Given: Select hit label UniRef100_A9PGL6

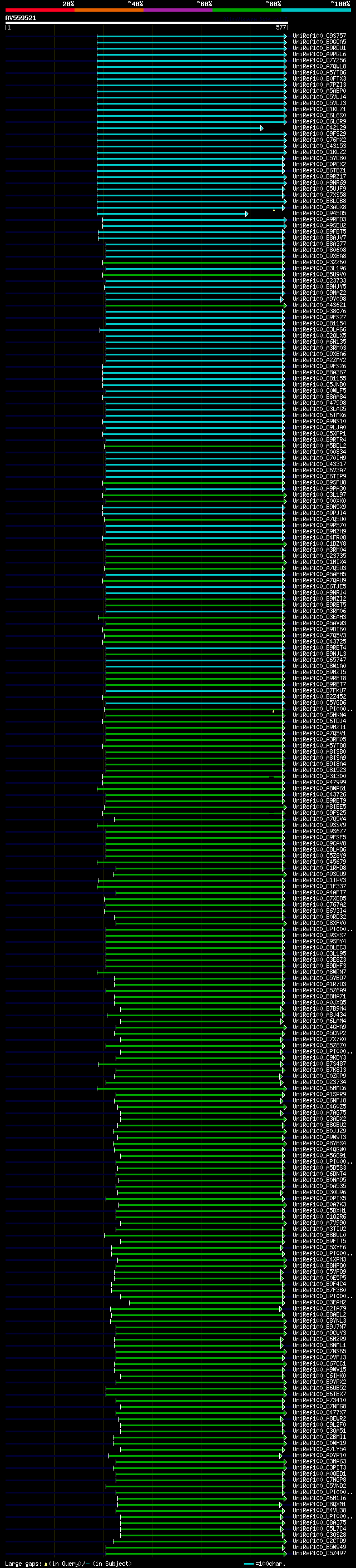Looking at the screenshot, I should (319, 54).
